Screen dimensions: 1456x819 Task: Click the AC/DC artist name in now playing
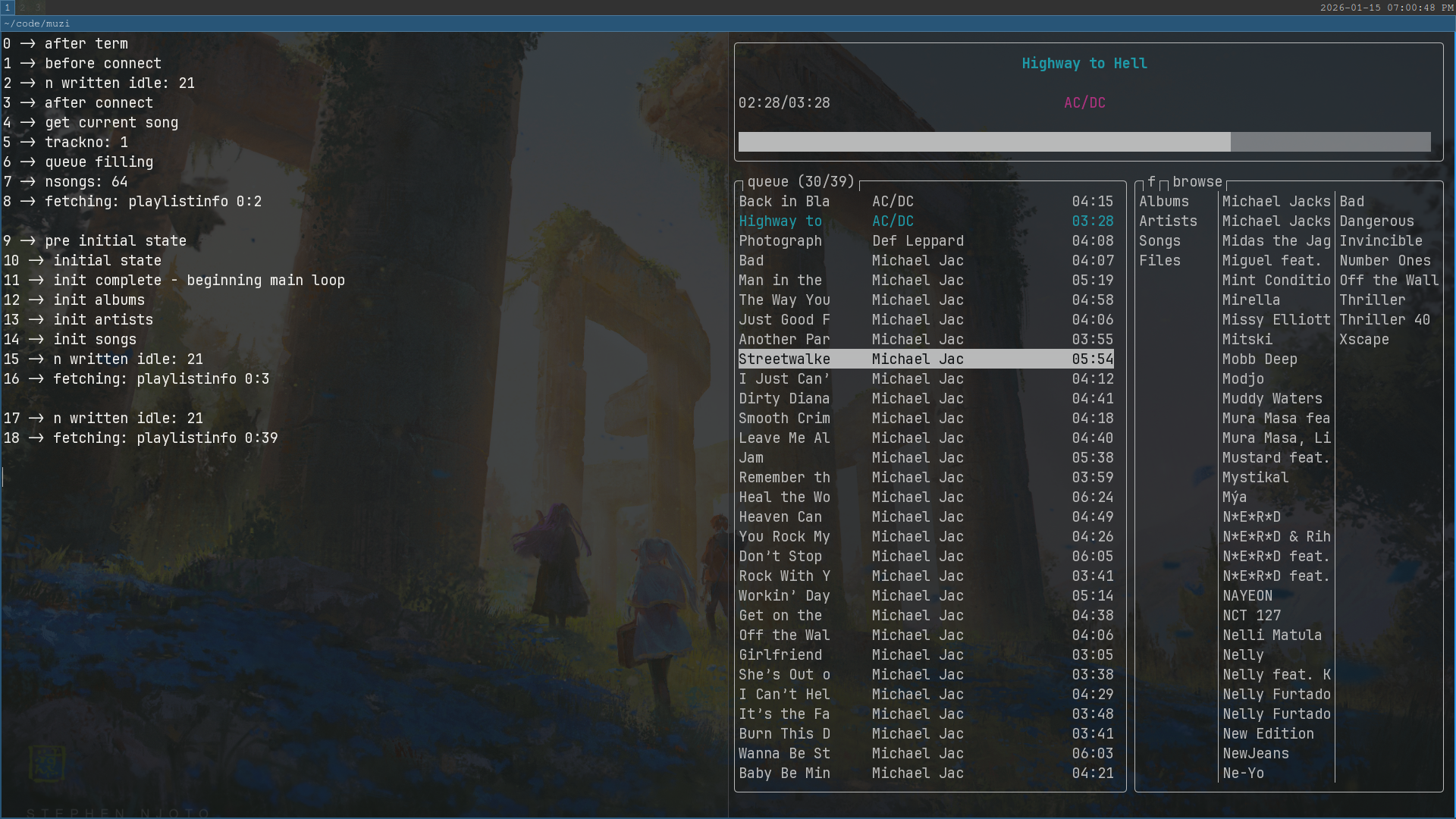(x=1084, y=103)
